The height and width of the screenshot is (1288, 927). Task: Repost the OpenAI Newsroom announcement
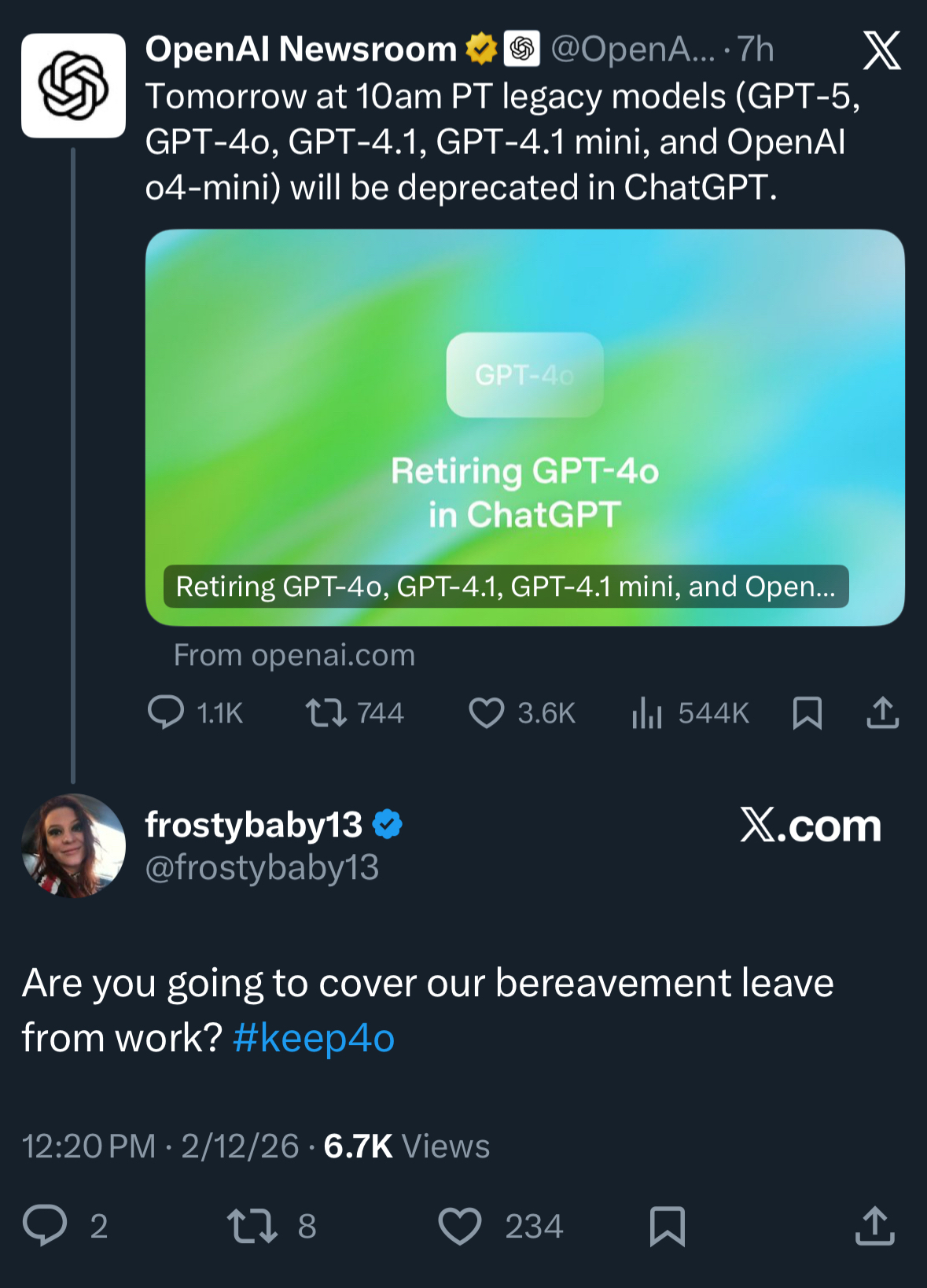(x=326, y=712)
